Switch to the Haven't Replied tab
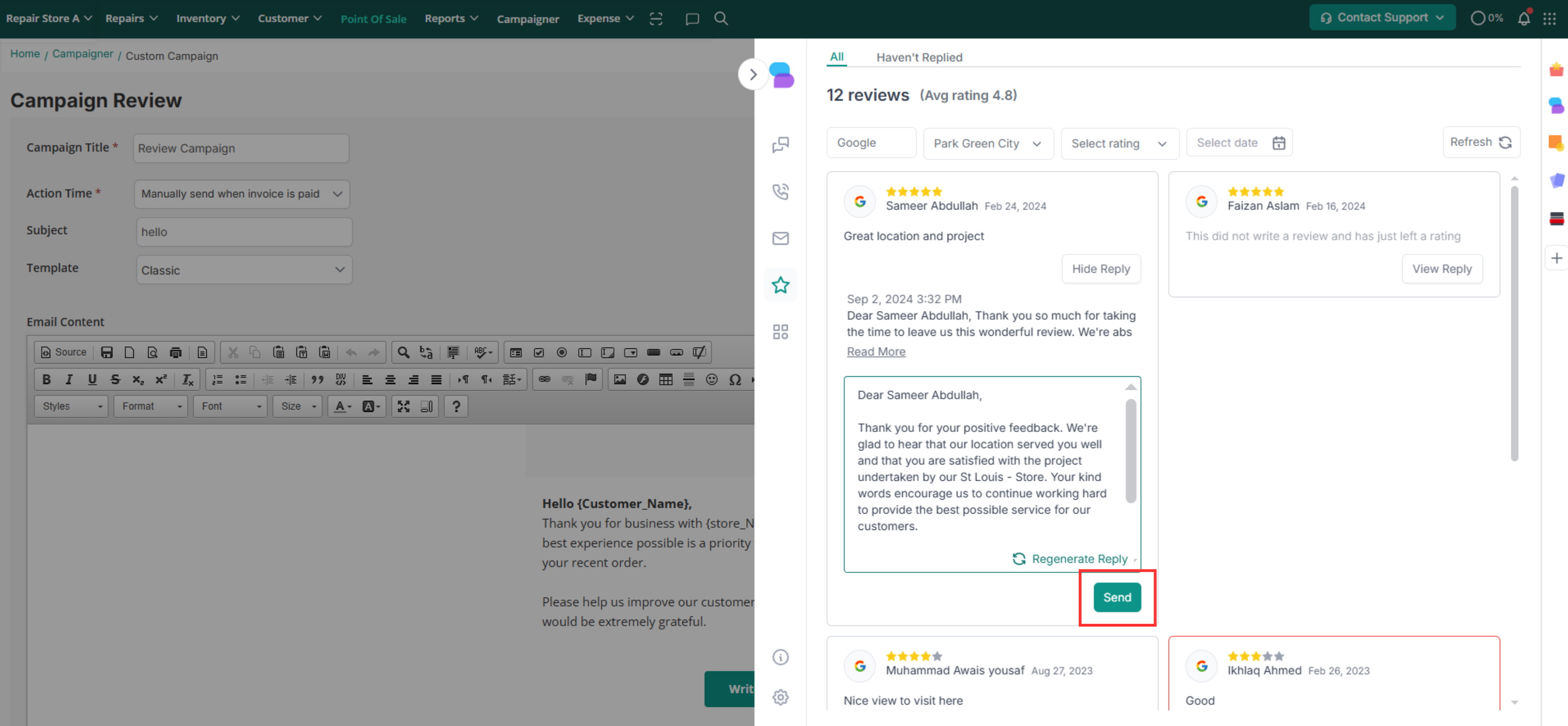 tap(919, 57)
